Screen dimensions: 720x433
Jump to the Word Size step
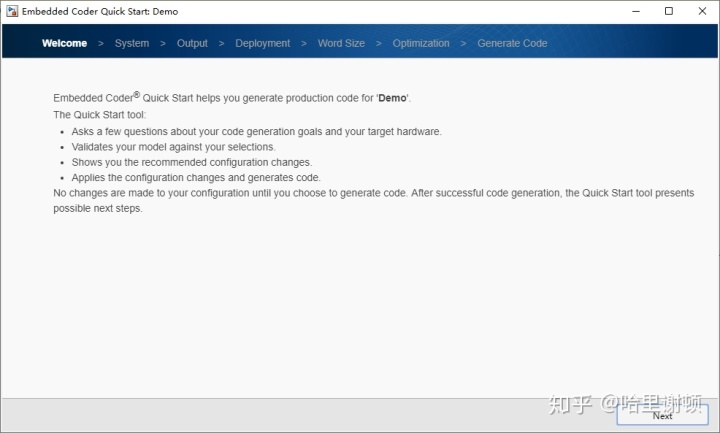[x=341, y=43]
